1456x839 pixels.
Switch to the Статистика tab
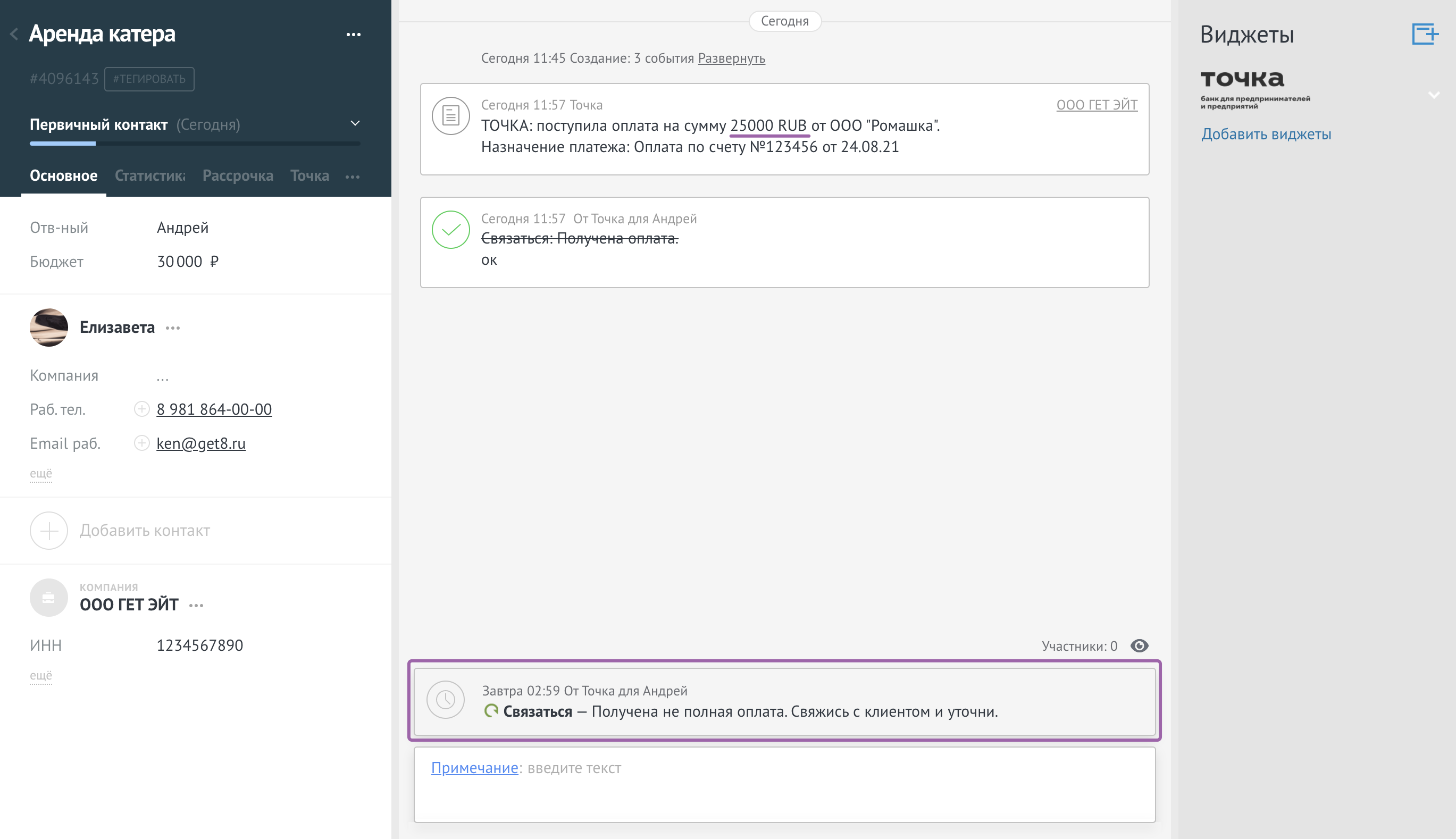click(150, 176)
